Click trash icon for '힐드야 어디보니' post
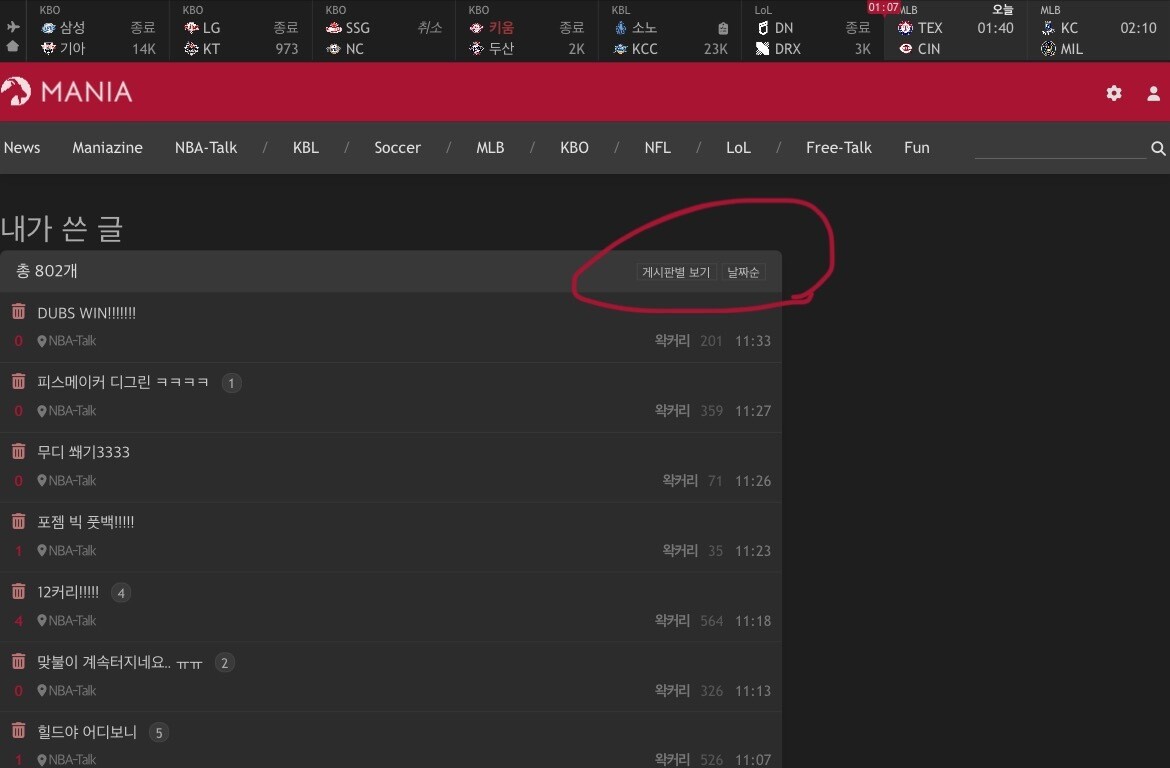 coord(19,731)
